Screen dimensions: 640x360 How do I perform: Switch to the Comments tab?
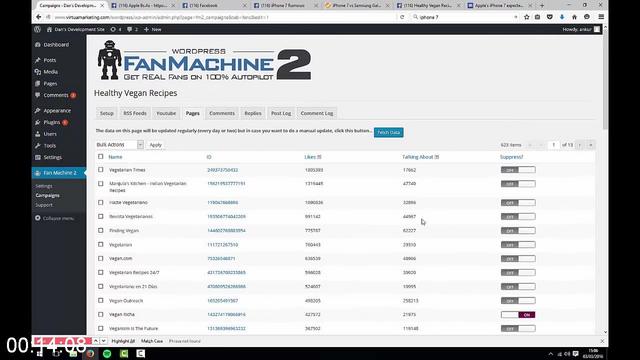click(222, 113)
